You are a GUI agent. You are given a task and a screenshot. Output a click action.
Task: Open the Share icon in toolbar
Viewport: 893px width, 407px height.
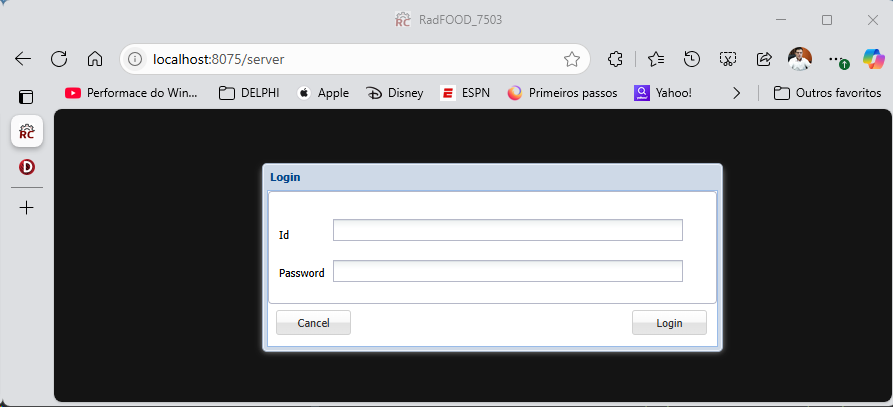[x=764, y=59]
